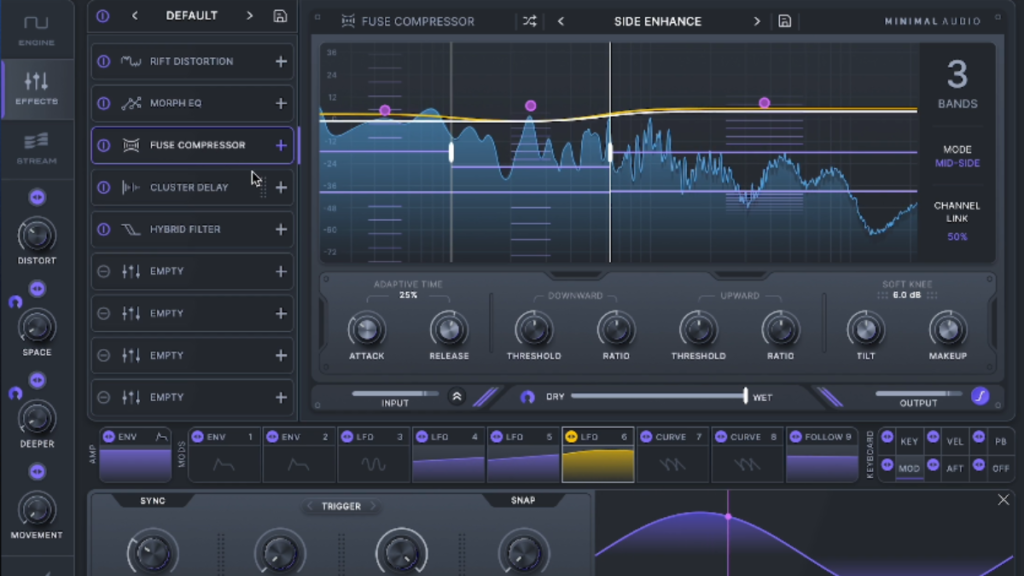The width and height of the screenshot is (1024, 576).
Task: Click the Input level slider
Action: pyautogui.click(x=395, y=394)
